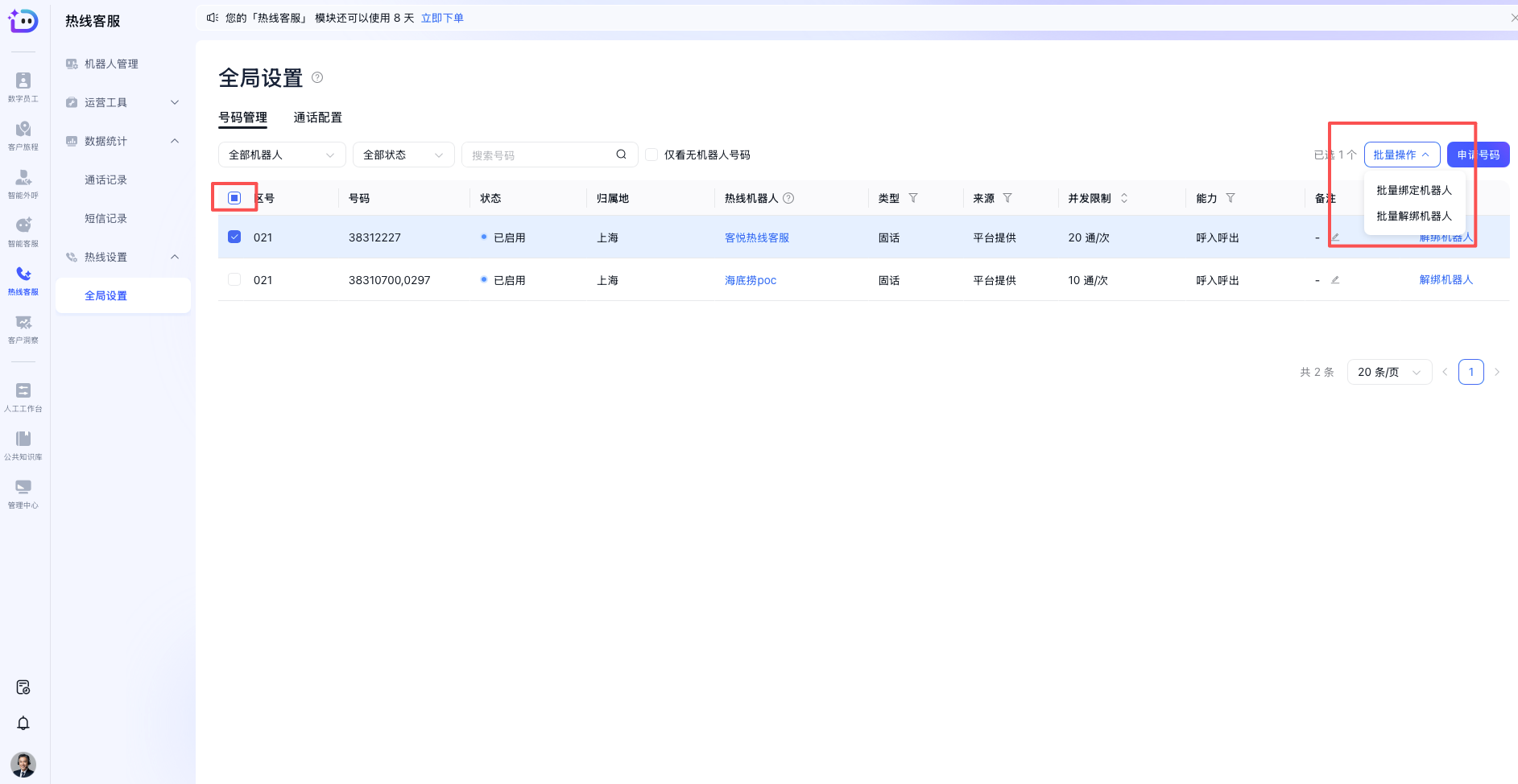Open 数字员工 in the left sidebar
Viewport: 1518px width, 784px height.
click(x=23, y=86)
